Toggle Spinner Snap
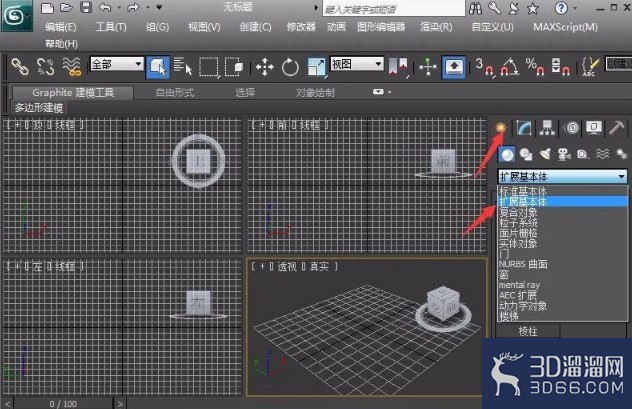 click(561, 67)
